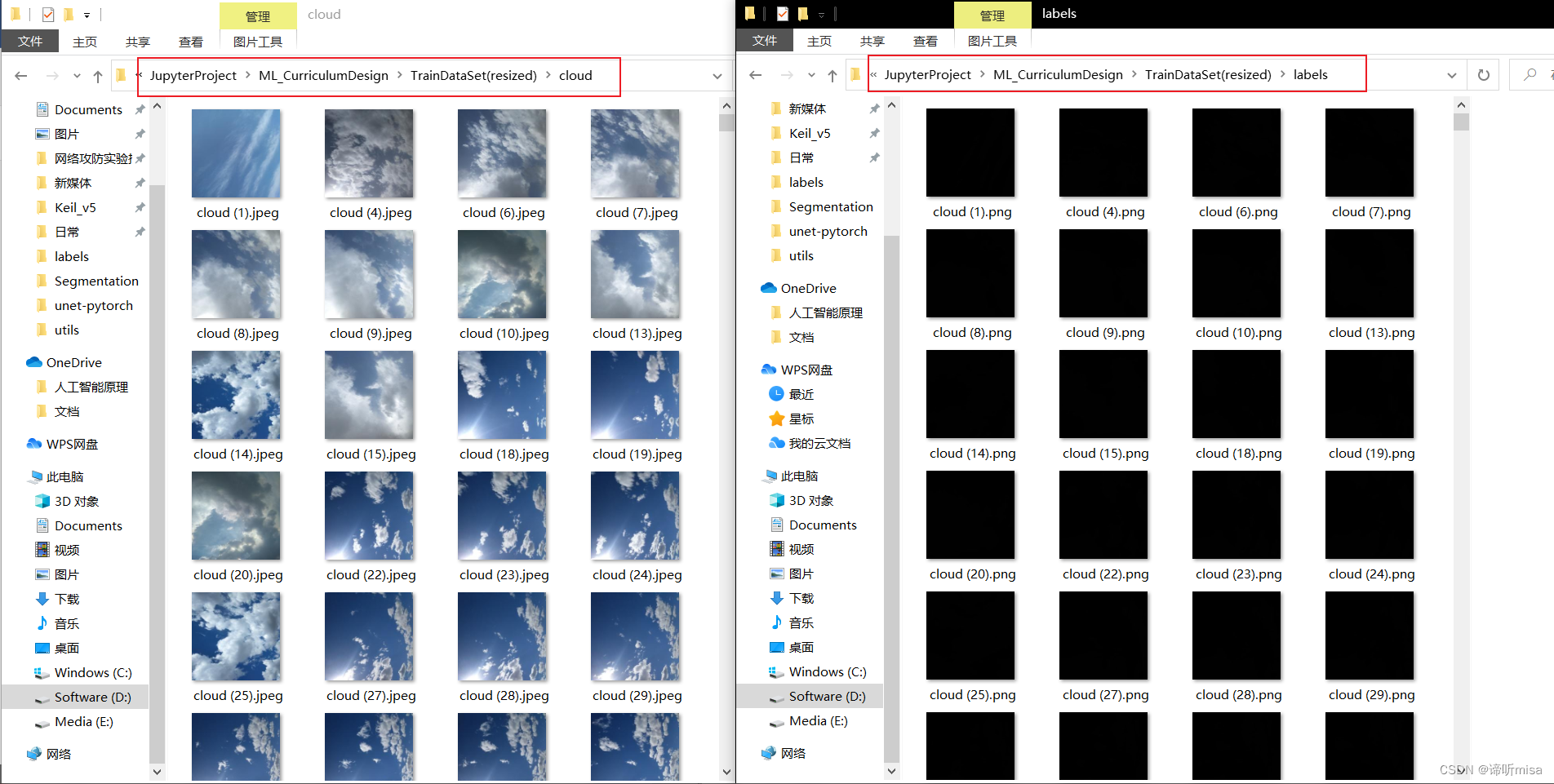Screen dimensions: 1554x784
Task: Open the 查看 tab in labels window
Action: [926, 41]
